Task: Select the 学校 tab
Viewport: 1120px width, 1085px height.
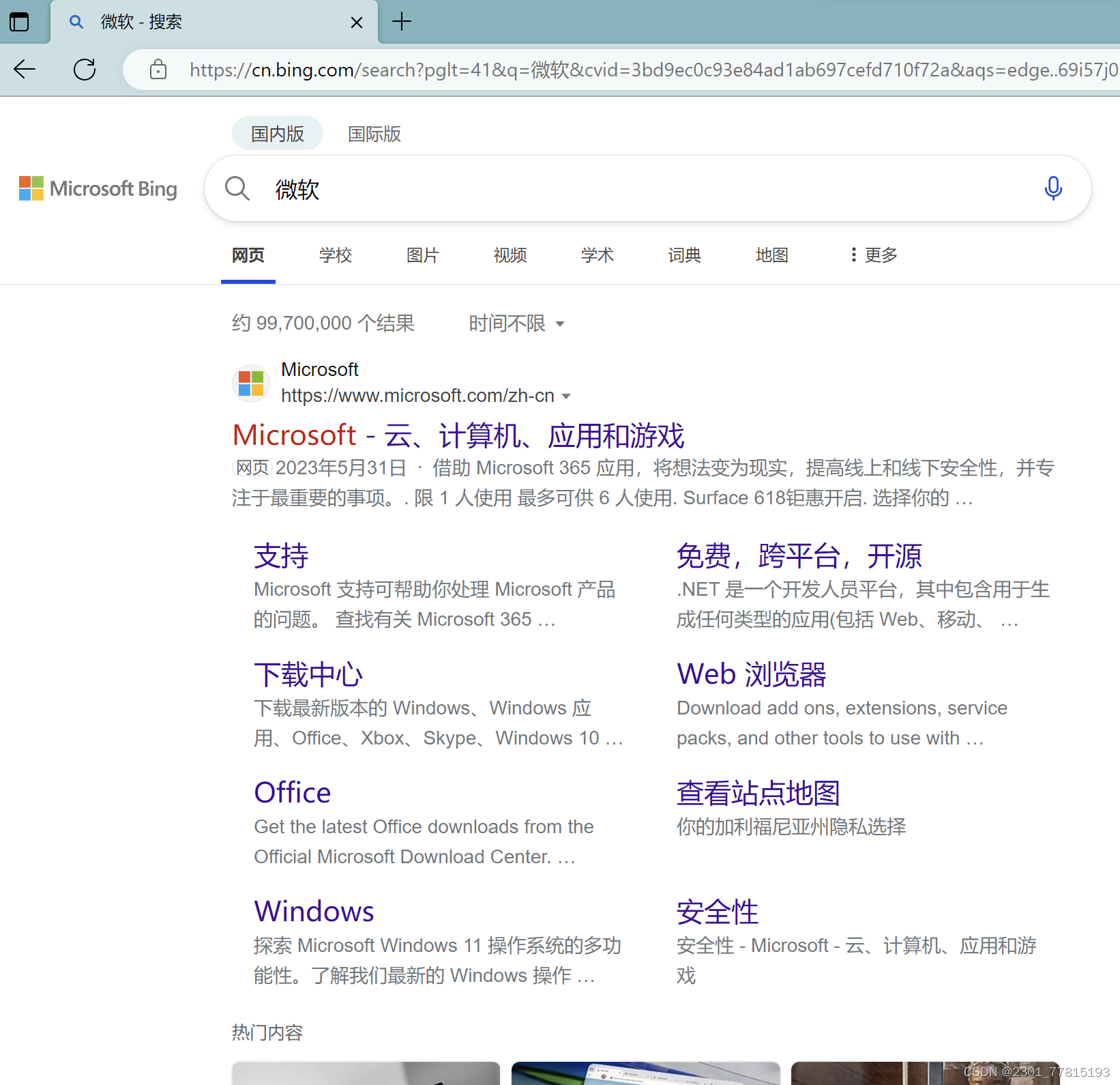Action: tap(336, 255)
